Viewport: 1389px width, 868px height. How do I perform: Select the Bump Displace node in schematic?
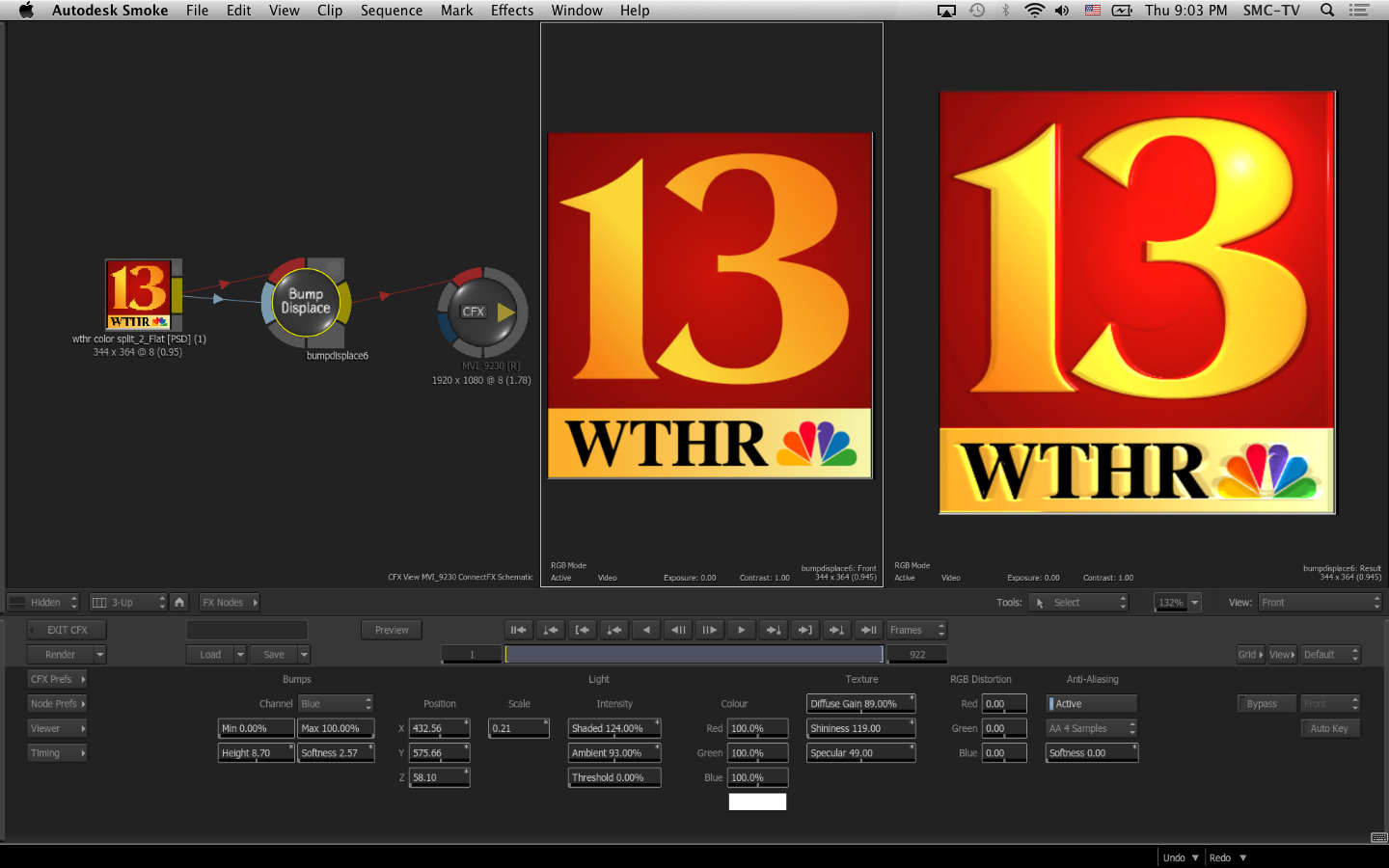tap(306, 302)
